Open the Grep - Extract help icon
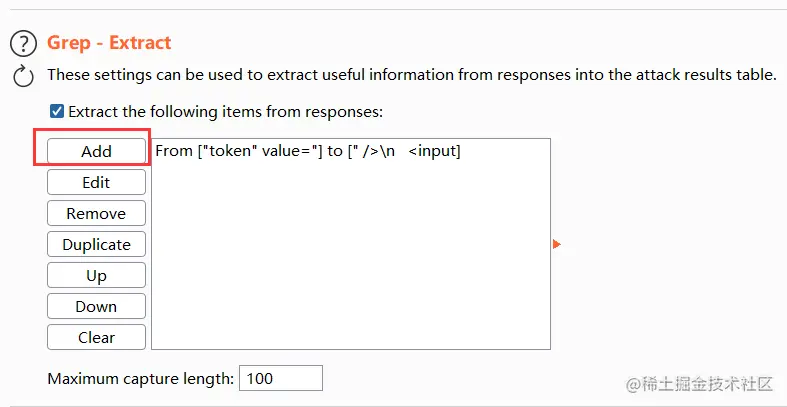Screen dimensions: 787x407 (x=23, y=44)
